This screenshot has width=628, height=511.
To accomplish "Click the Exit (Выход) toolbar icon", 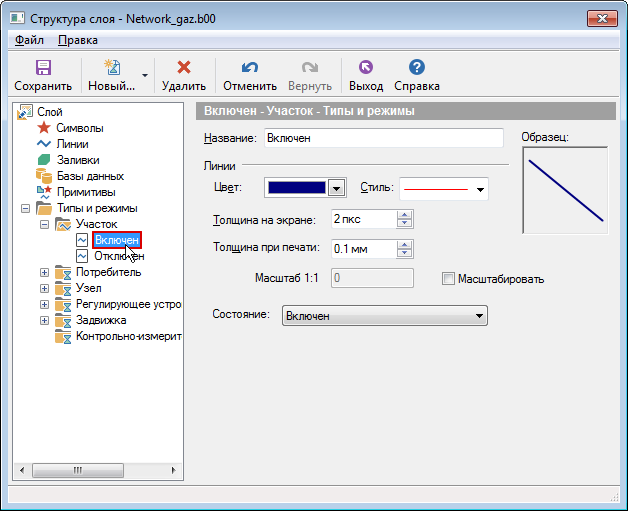I will [365, 68].
